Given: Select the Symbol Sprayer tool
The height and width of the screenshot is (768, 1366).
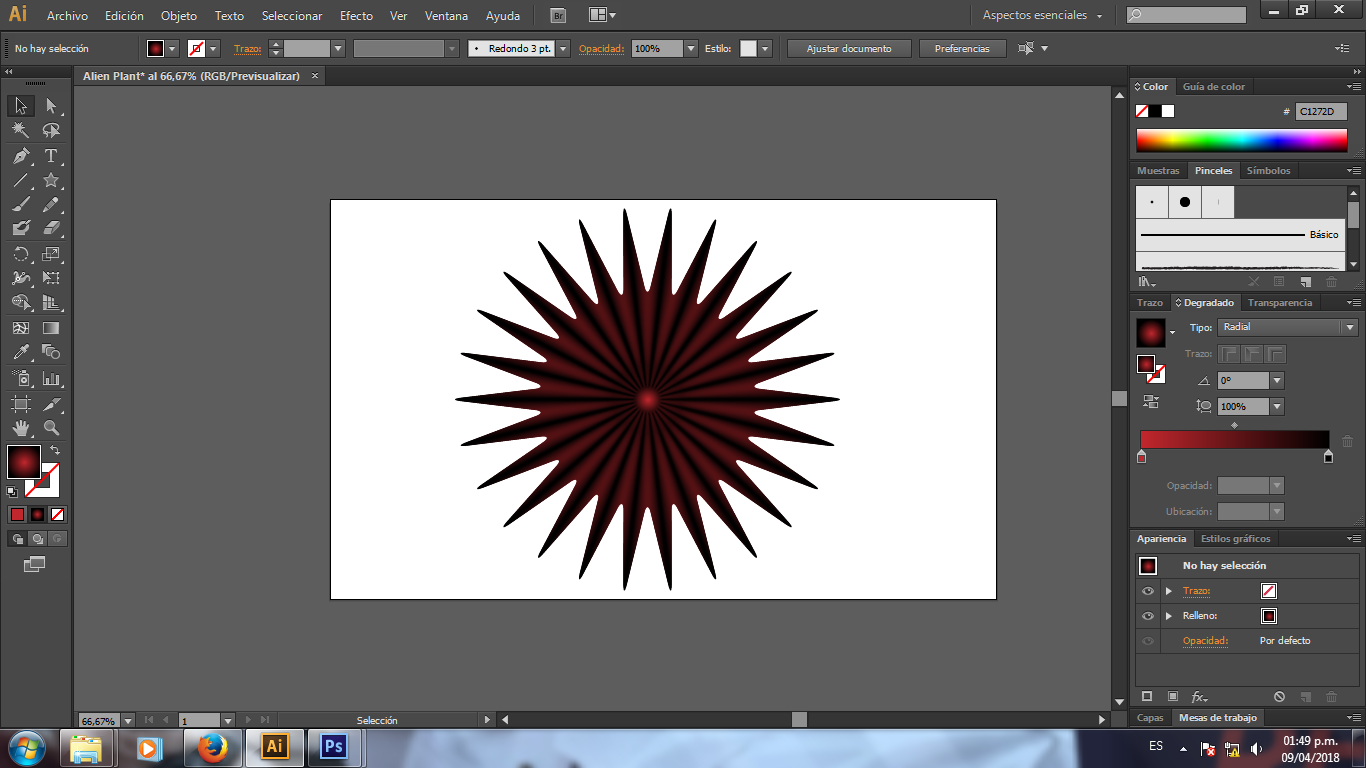Looking at the screenshot, I should (x=21, y=379).
